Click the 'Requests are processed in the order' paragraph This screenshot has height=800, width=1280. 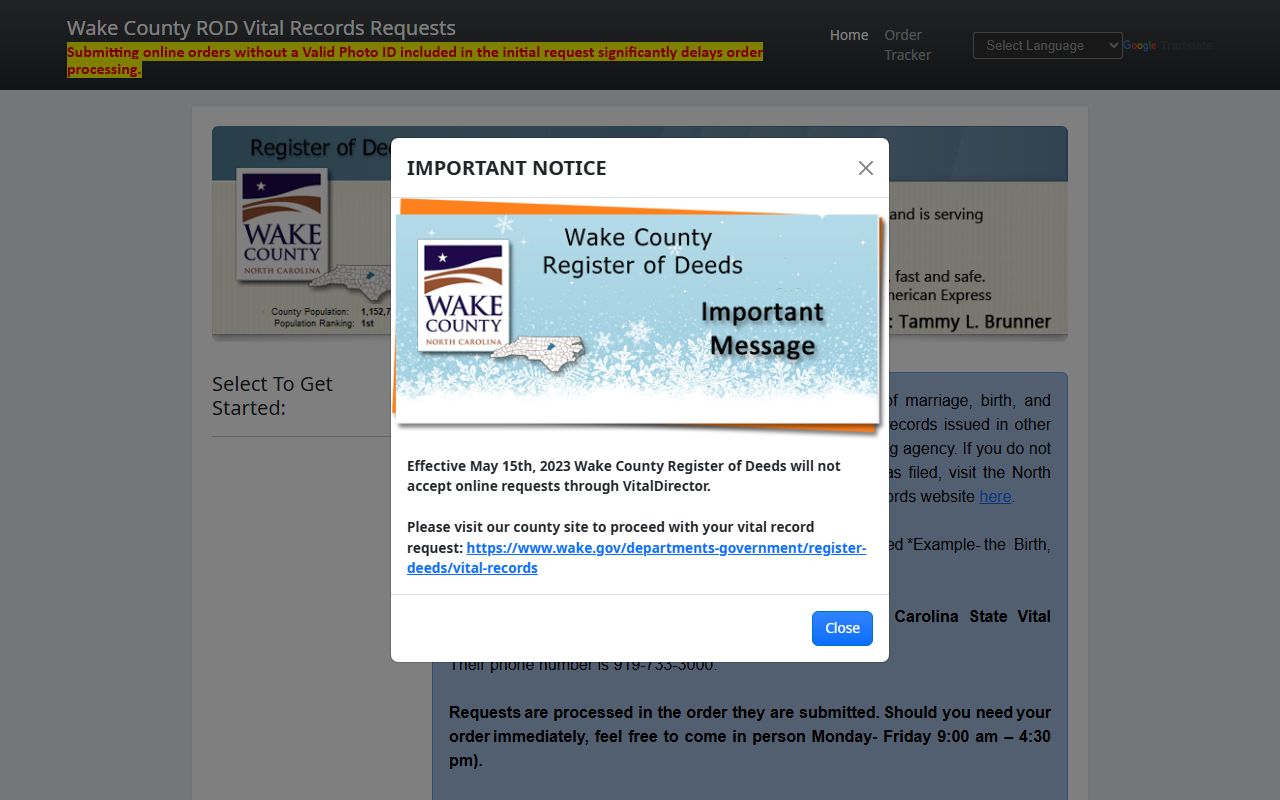pyautogui.click(x=750, y=736)
